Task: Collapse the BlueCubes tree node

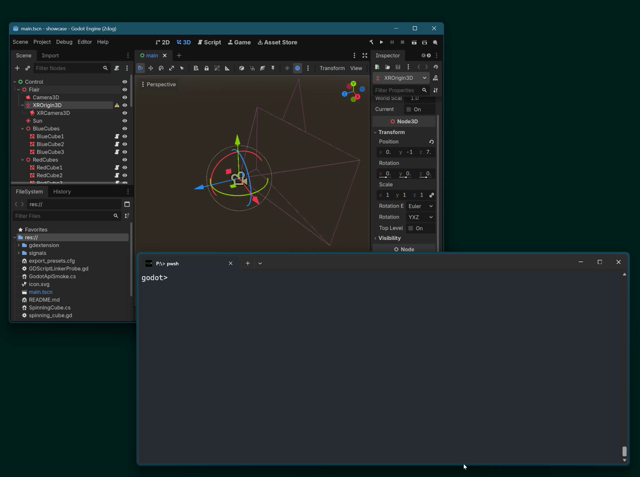Action: click(x=22, y=129)
